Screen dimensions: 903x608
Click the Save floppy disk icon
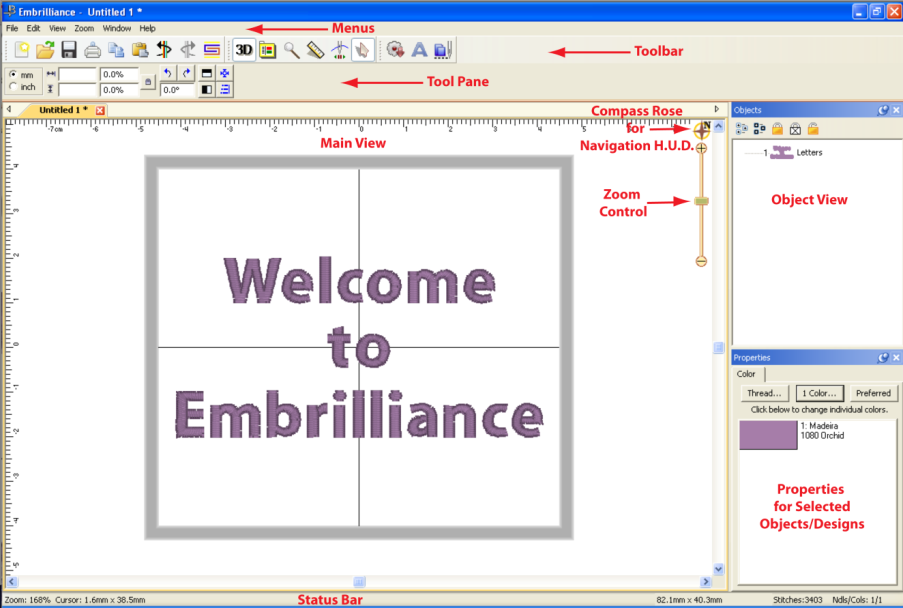[69, 49]
